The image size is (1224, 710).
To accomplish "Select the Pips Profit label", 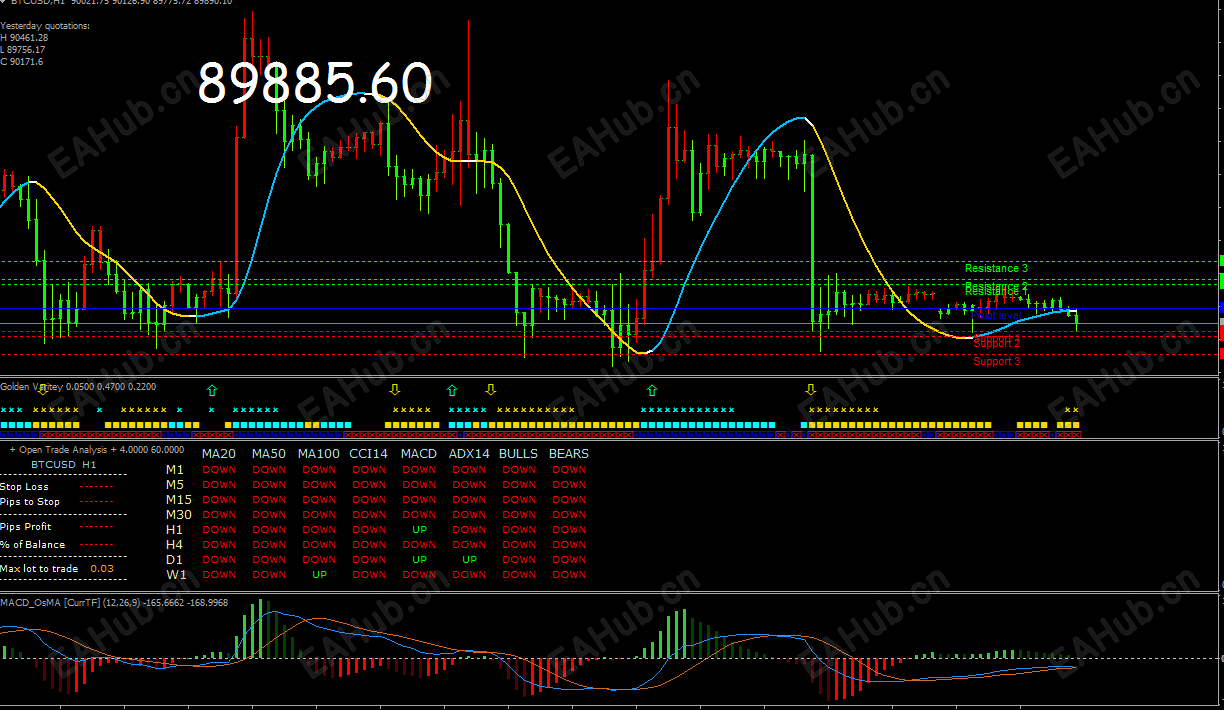I will pyautogui.click(x=26, y=526).
